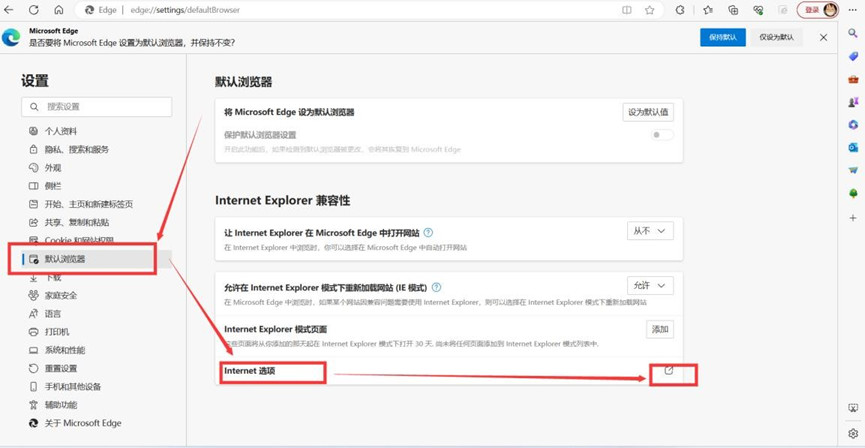This screenshot has height=448, width=865.
Task: Click the 保持默认 button
Action: [x=723, y=37]
